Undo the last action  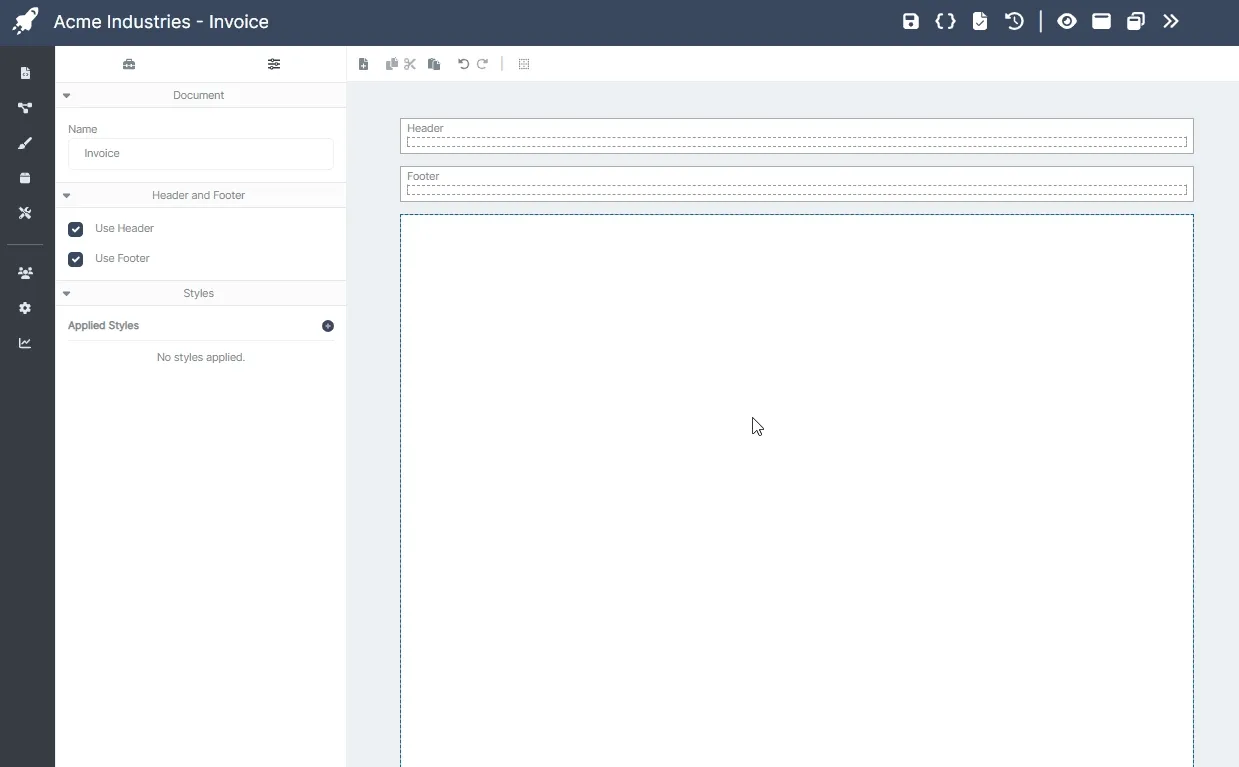click(462, 64)
